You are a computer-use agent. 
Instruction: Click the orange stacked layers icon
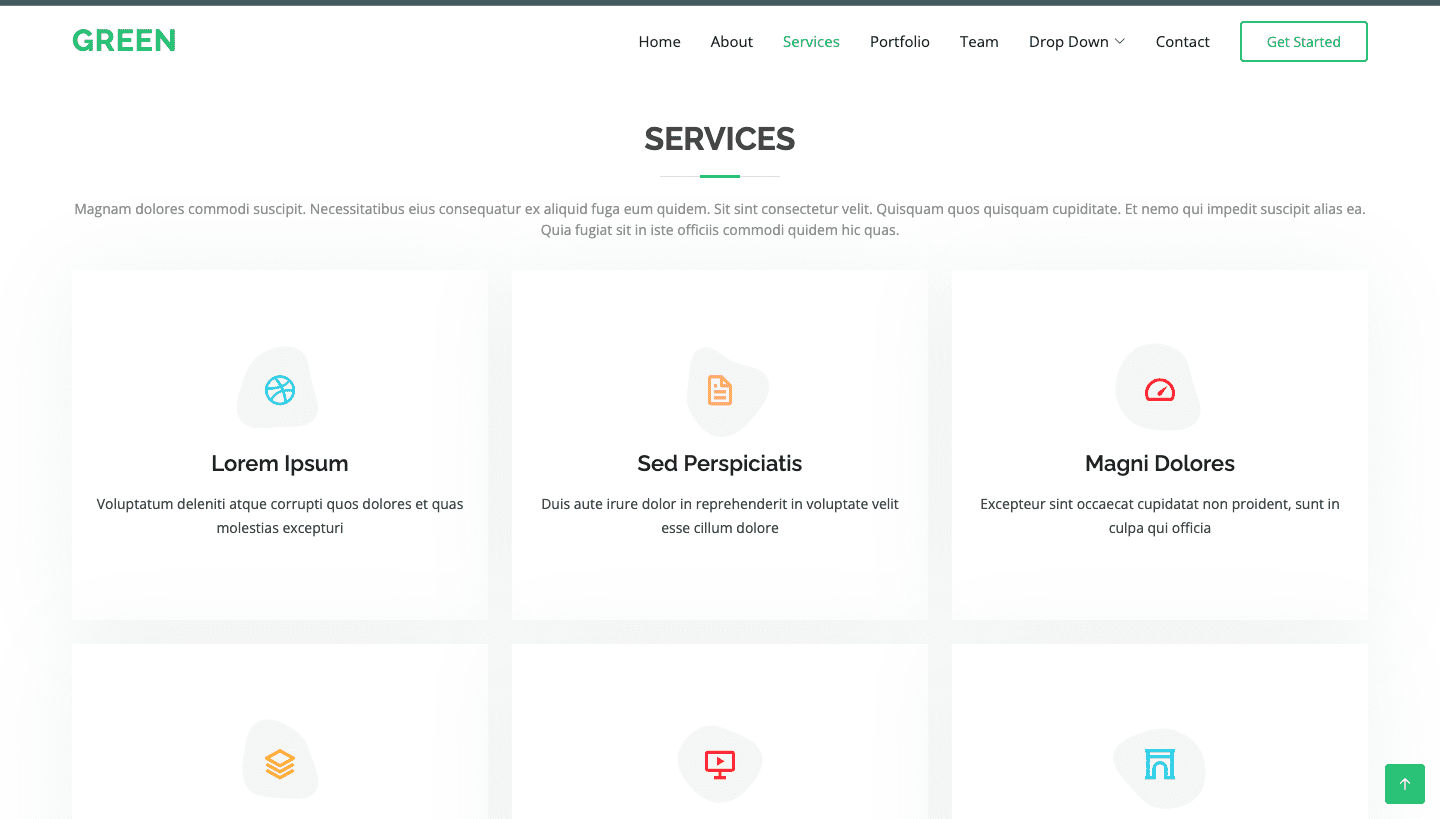point(280,764)
